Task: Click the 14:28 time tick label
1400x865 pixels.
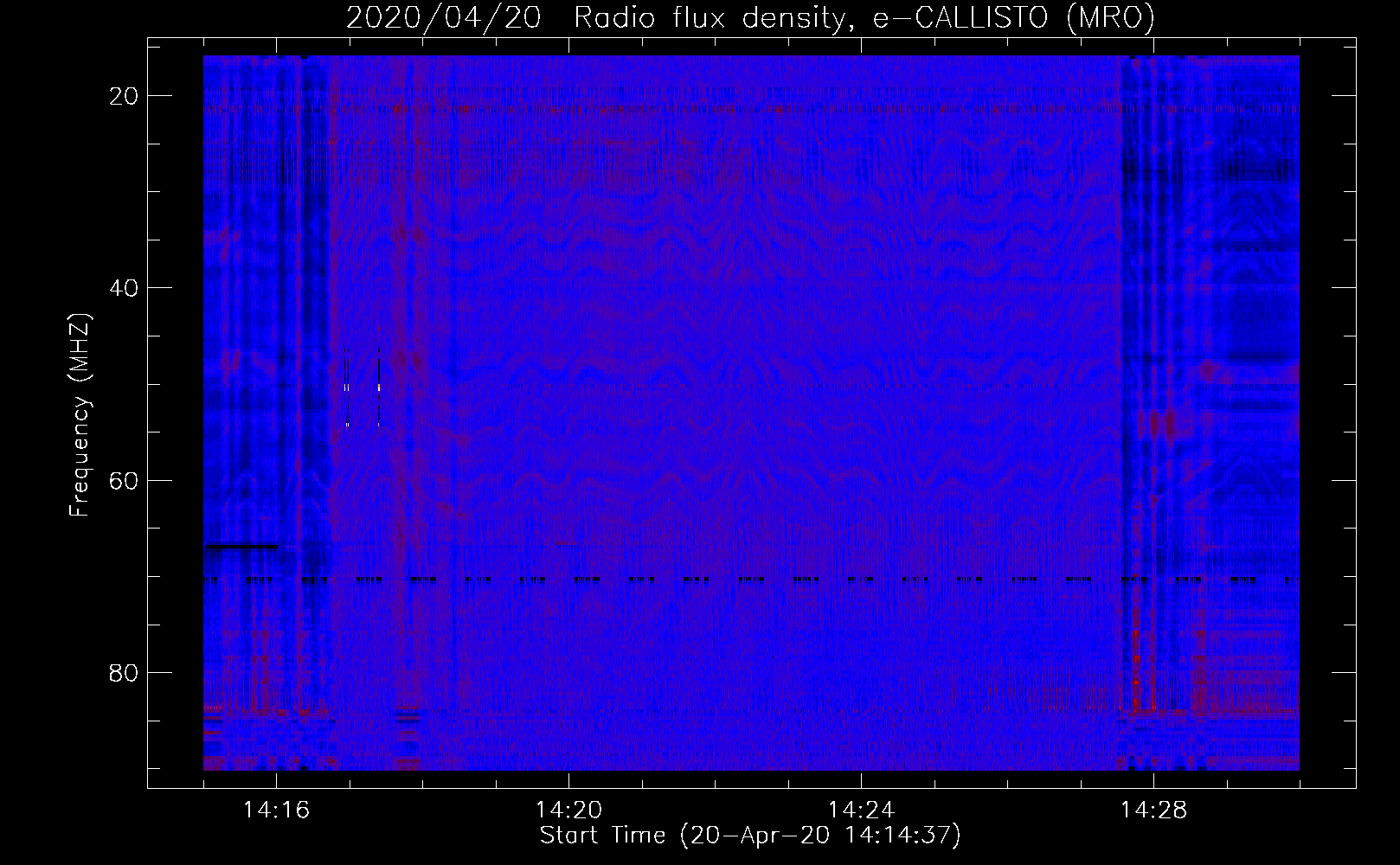Action: coord(1154,811)
